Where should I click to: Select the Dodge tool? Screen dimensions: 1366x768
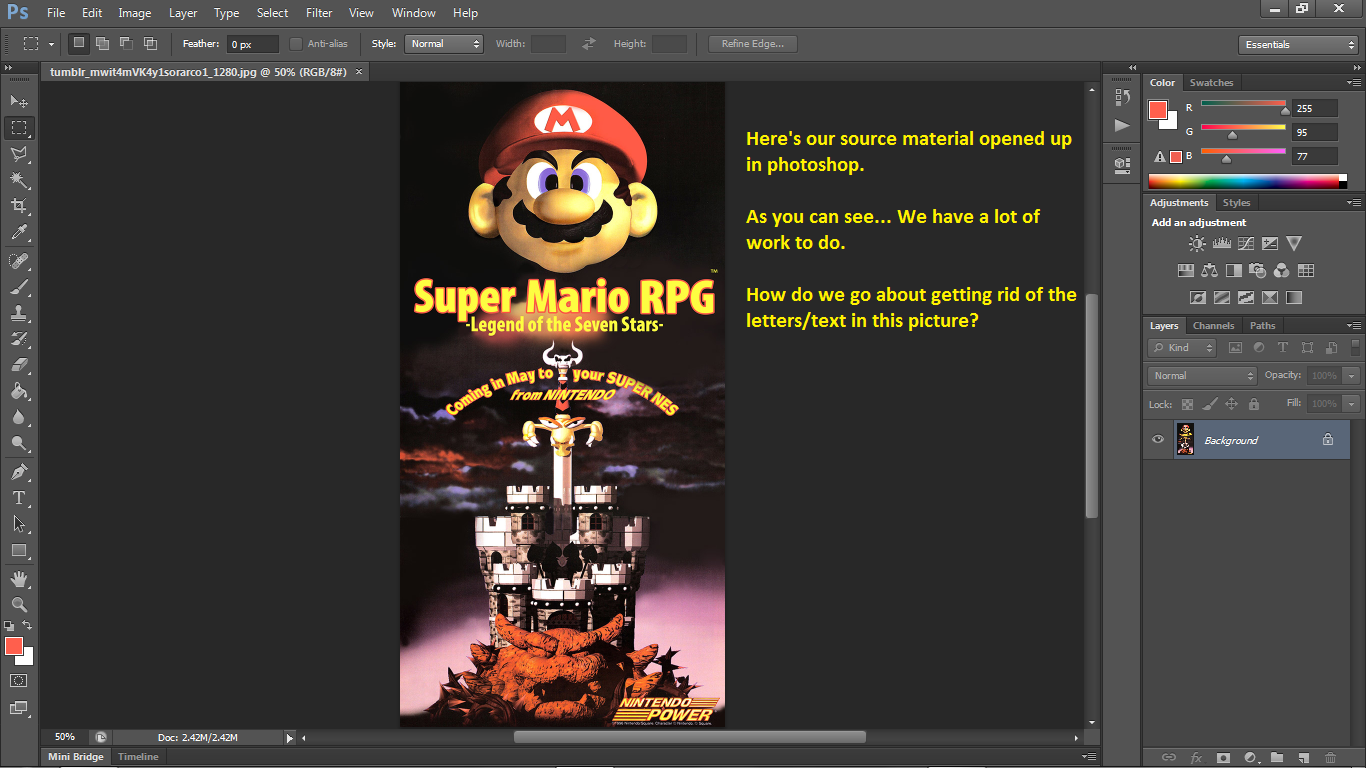[19, 443]
